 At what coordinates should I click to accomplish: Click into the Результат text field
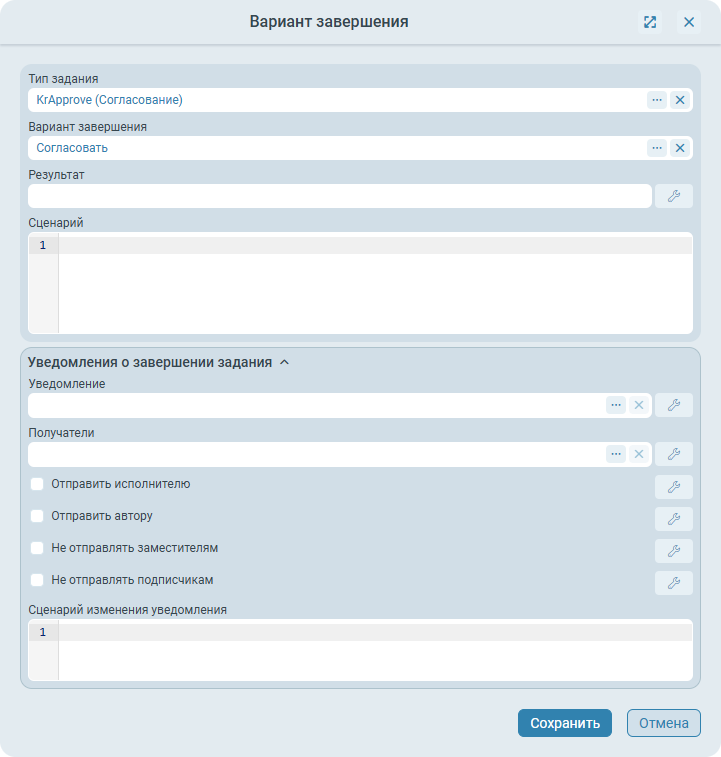tap(340, 196)
